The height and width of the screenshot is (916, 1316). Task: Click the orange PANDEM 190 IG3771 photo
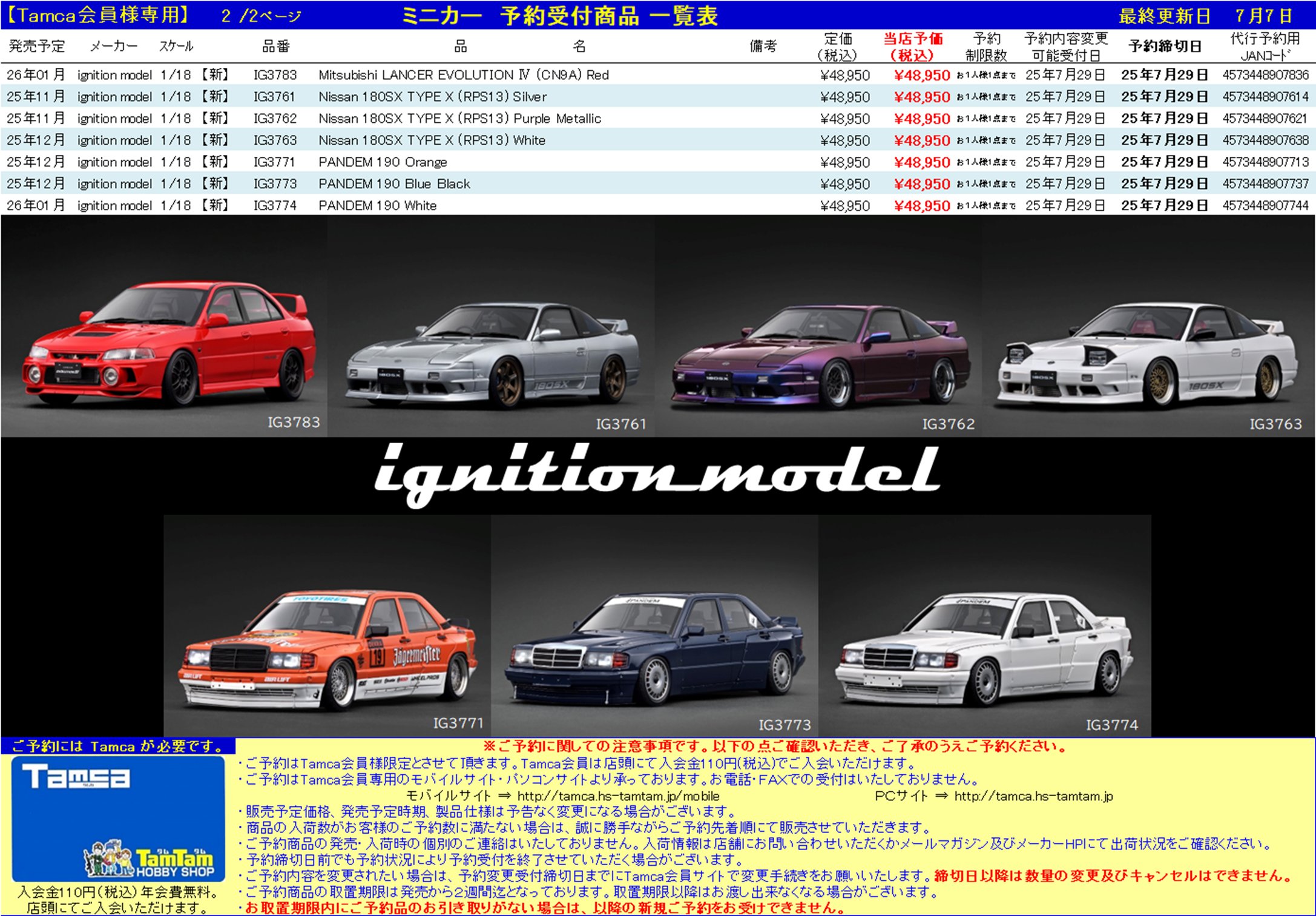[327, 625]
